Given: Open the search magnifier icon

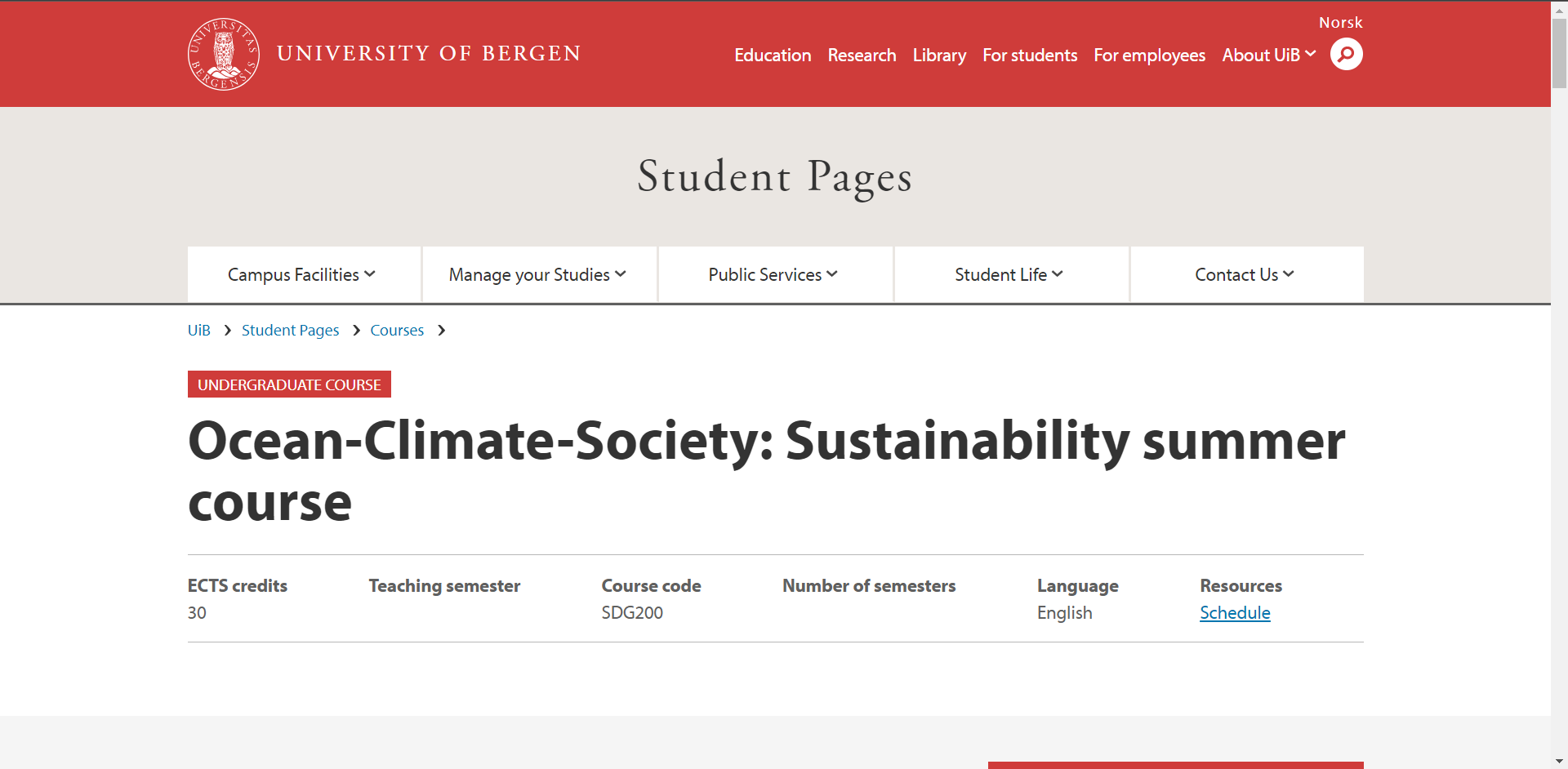Looking at the screenshot, I should point(1346,54).
